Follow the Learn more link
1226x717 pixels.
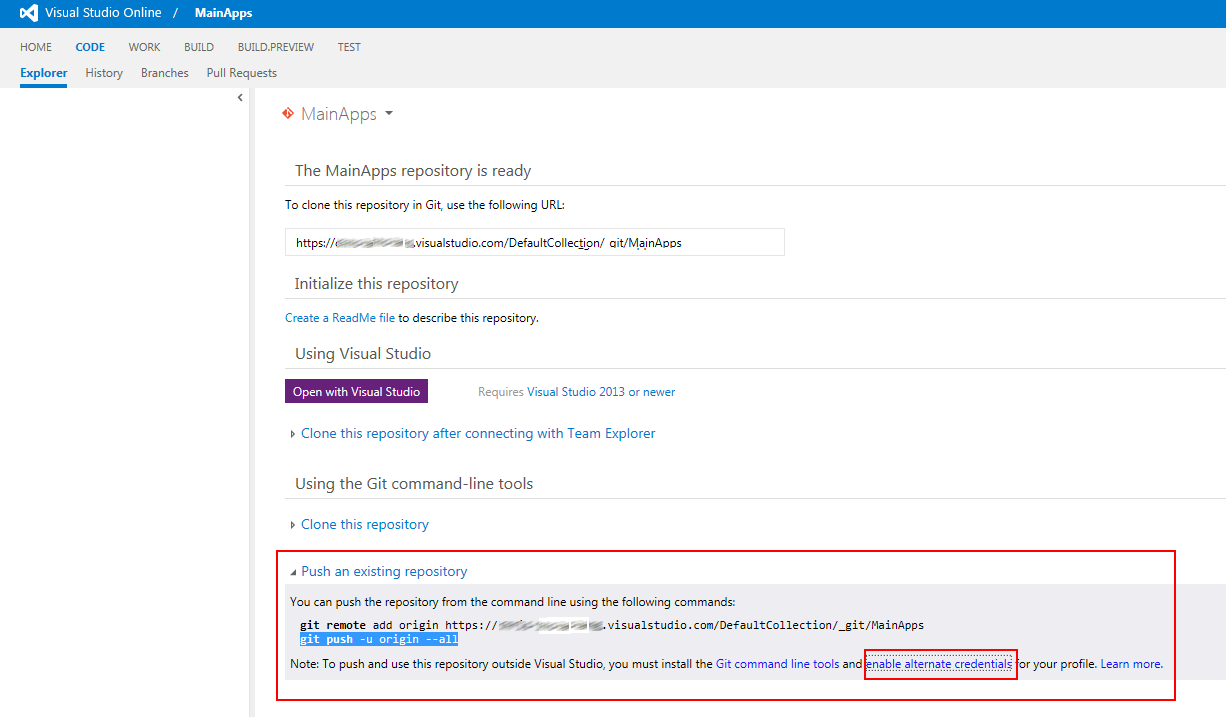tap(1131, 664)
